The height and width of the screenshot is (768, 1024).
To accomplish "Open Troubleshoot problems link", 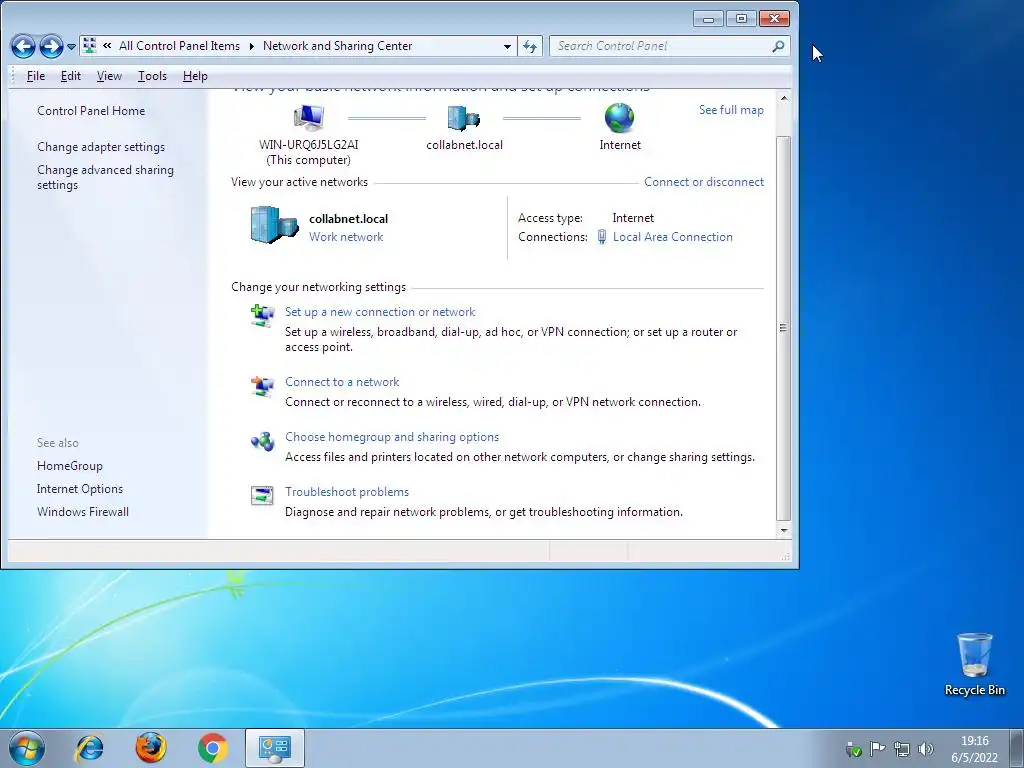I will pyautogui.click(x=347, y=492).
